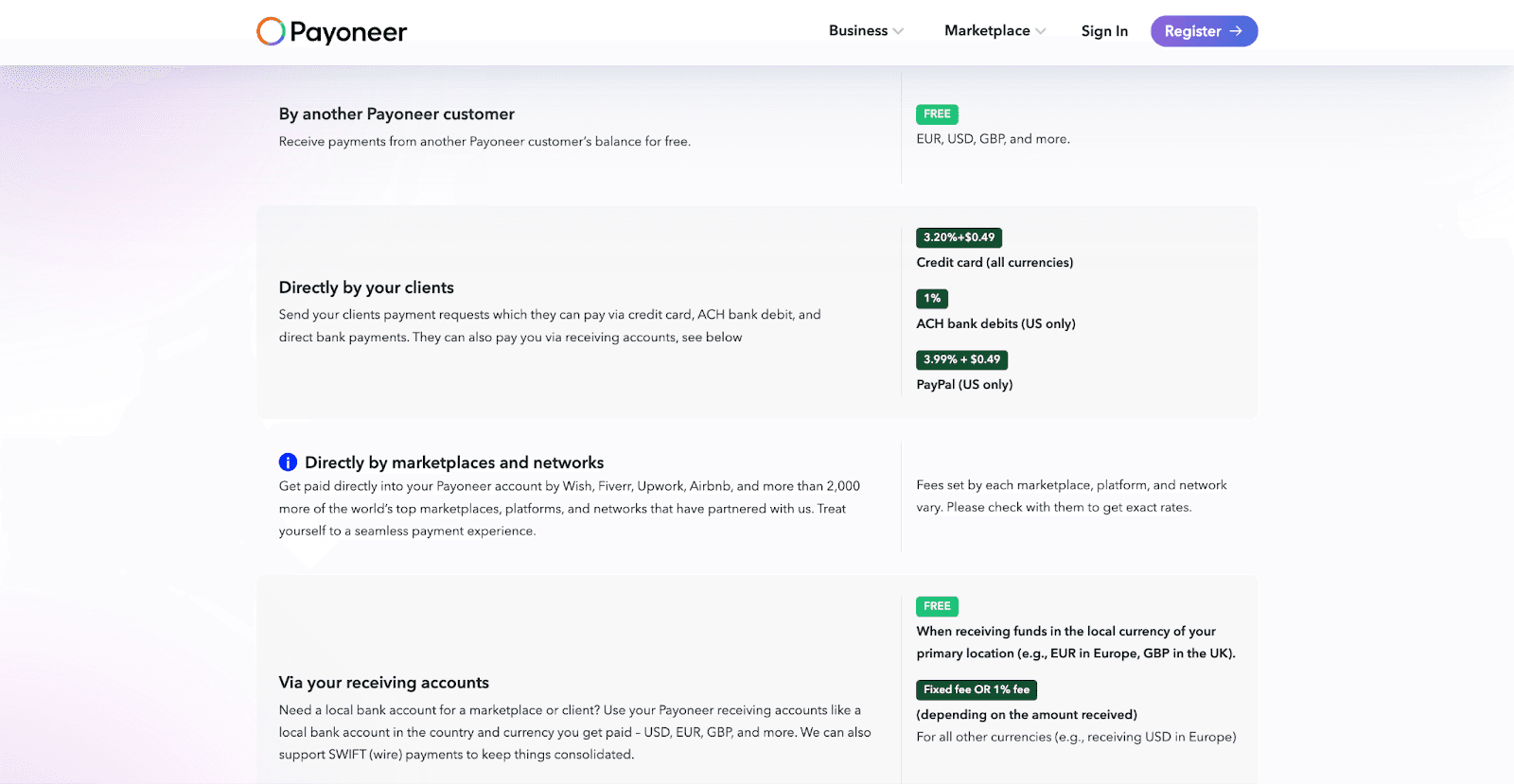Click the FREE badge above local currency text

click(x=937, y=606)
